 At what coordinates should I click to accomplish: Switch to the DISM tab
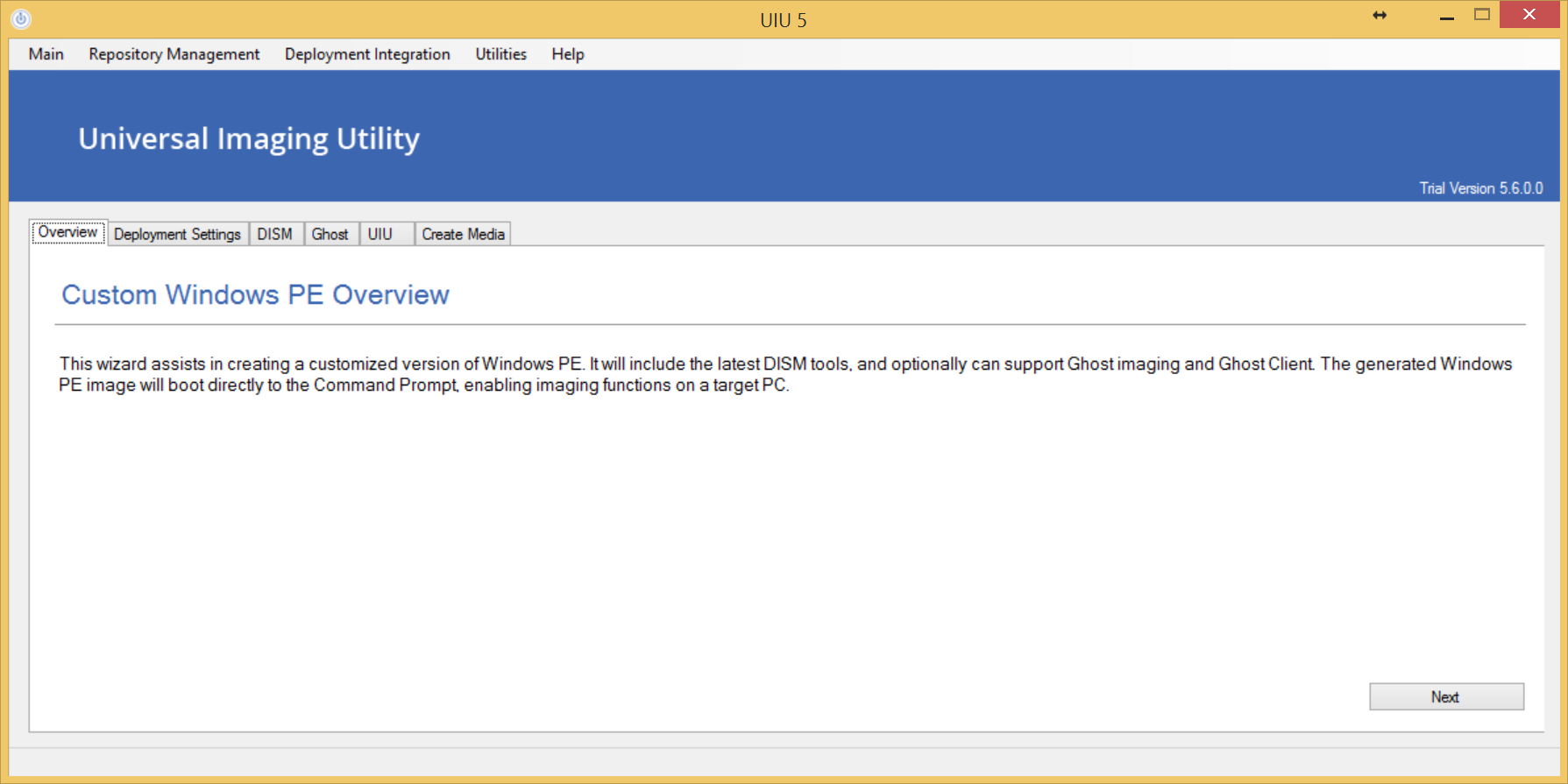tap(275, 234)
